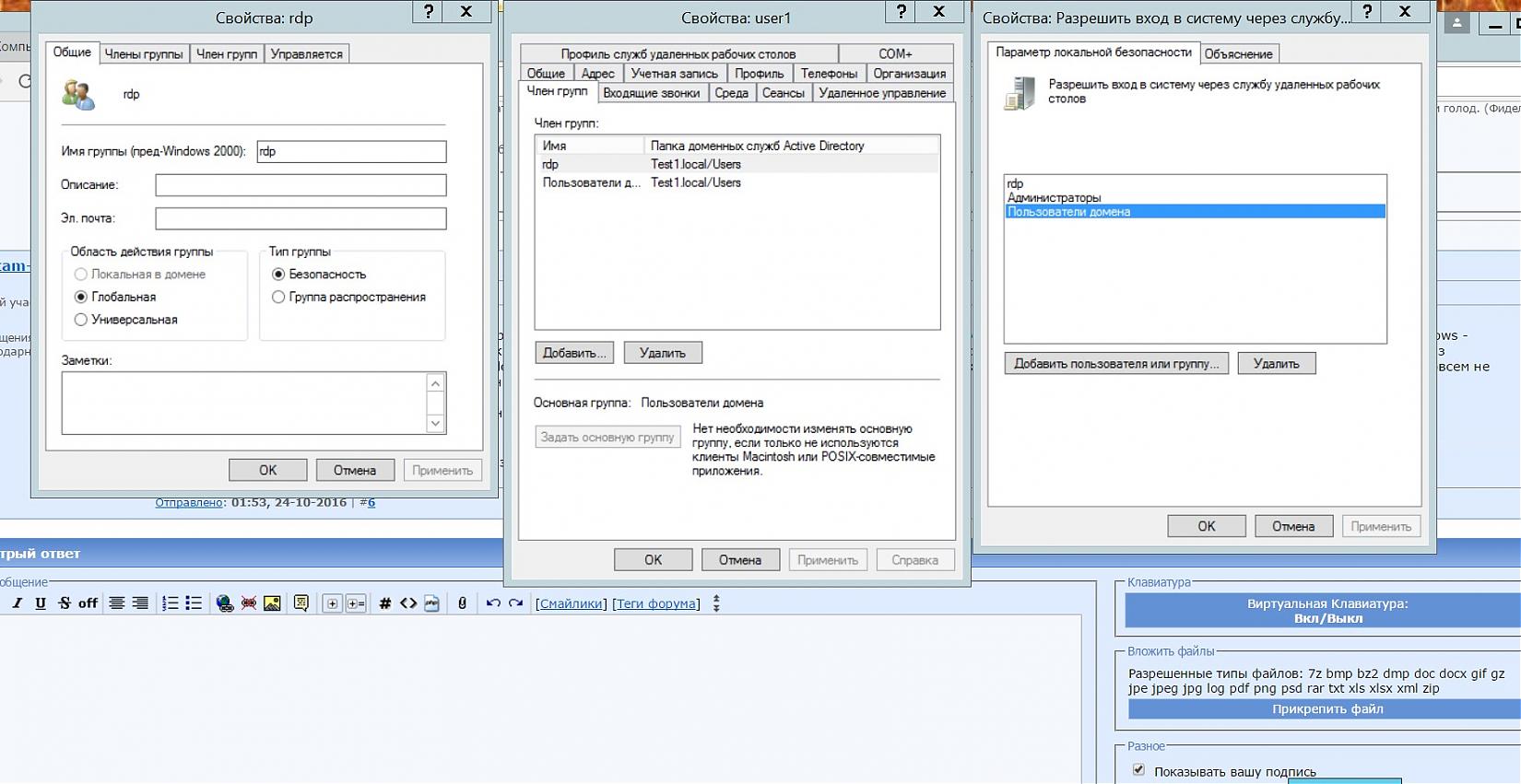Click the attachment paperclip icon
Viewport: 1521px width, 784px height.
pos(462,603)
